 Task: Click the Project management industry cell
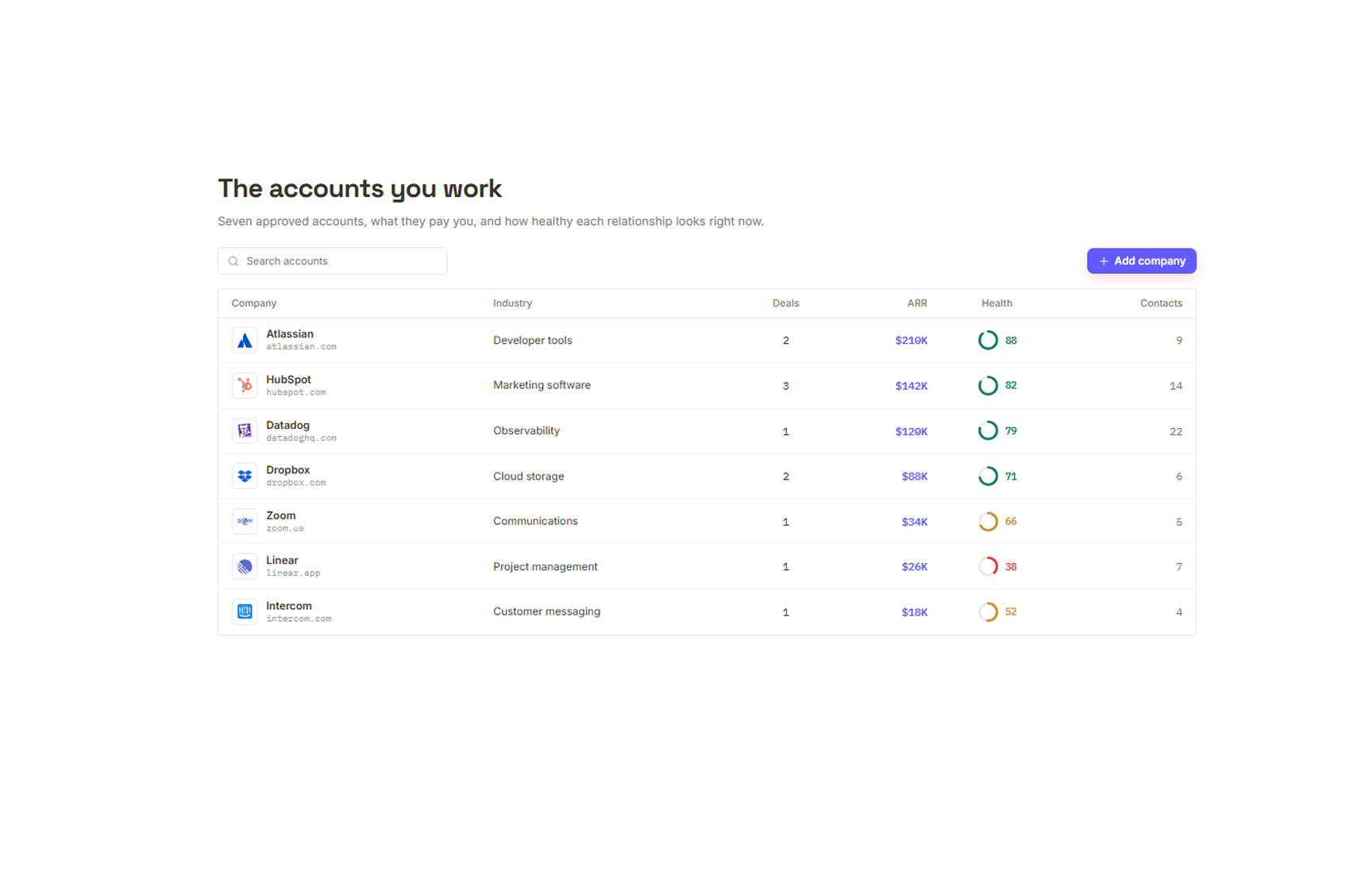(x=545, y=567)
